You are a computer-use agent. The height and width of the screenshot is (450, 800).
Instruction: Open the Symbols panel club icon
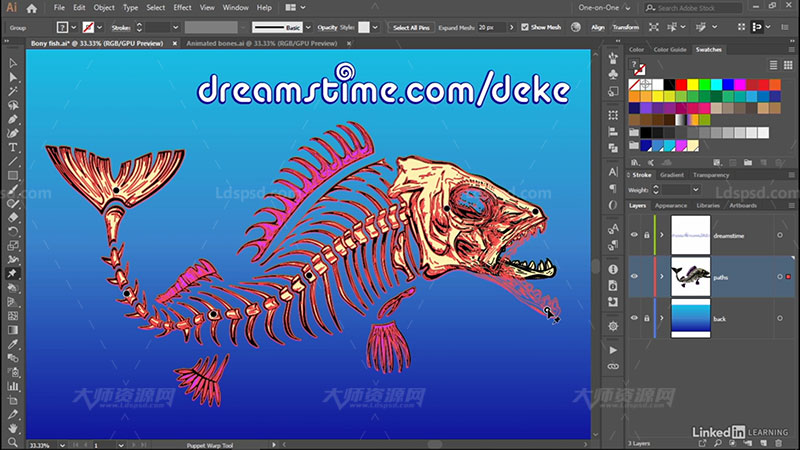(x=613, y=74)
